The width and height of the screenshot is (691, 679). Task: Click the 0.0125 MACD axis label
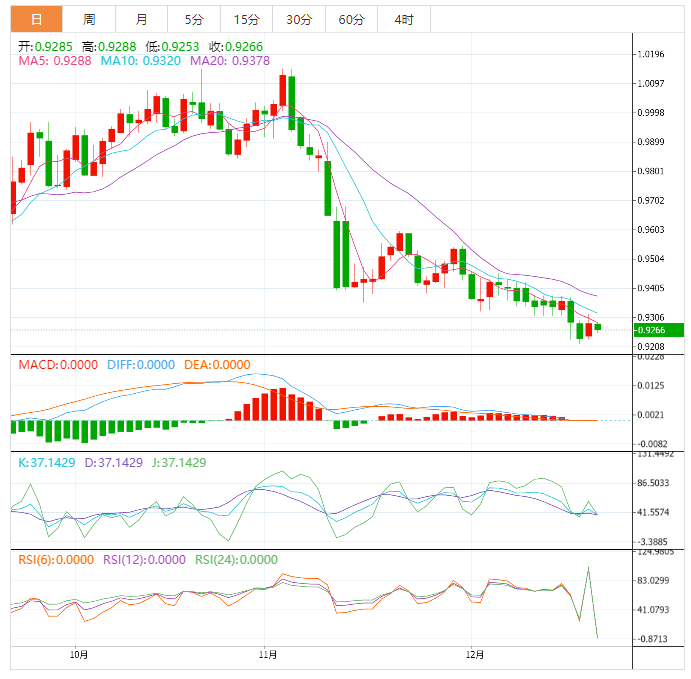(x=651, y=386)
